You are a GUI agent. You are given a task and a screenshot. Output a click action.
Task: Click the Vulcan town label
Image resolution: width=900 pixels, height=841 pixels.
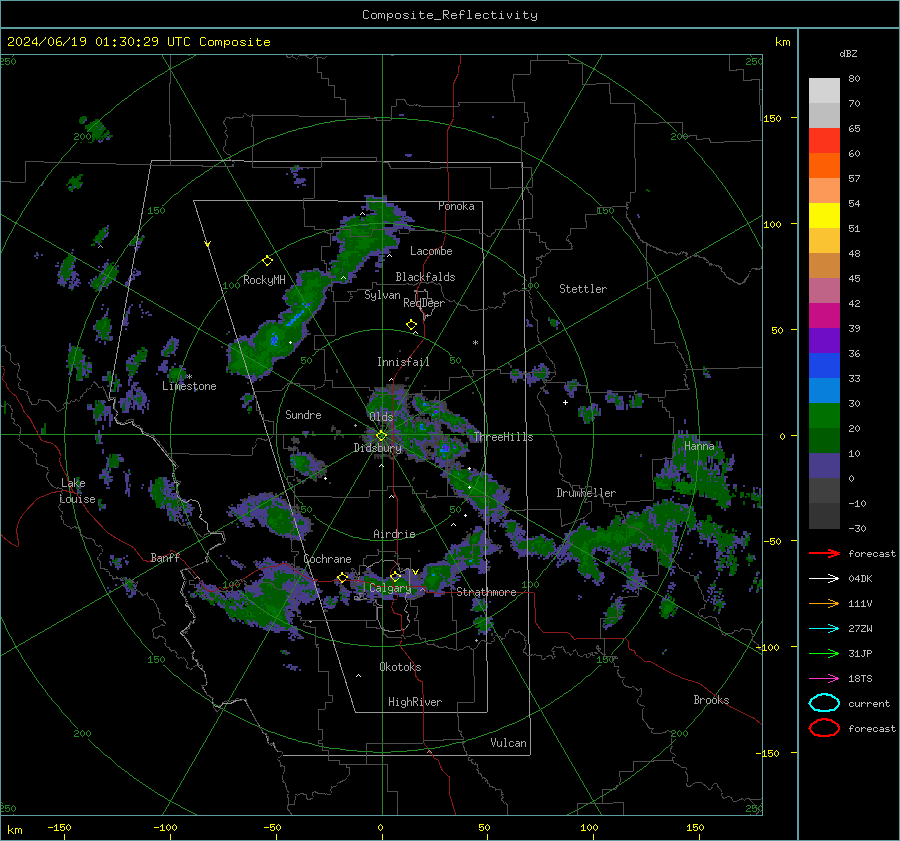click(508, 743)
